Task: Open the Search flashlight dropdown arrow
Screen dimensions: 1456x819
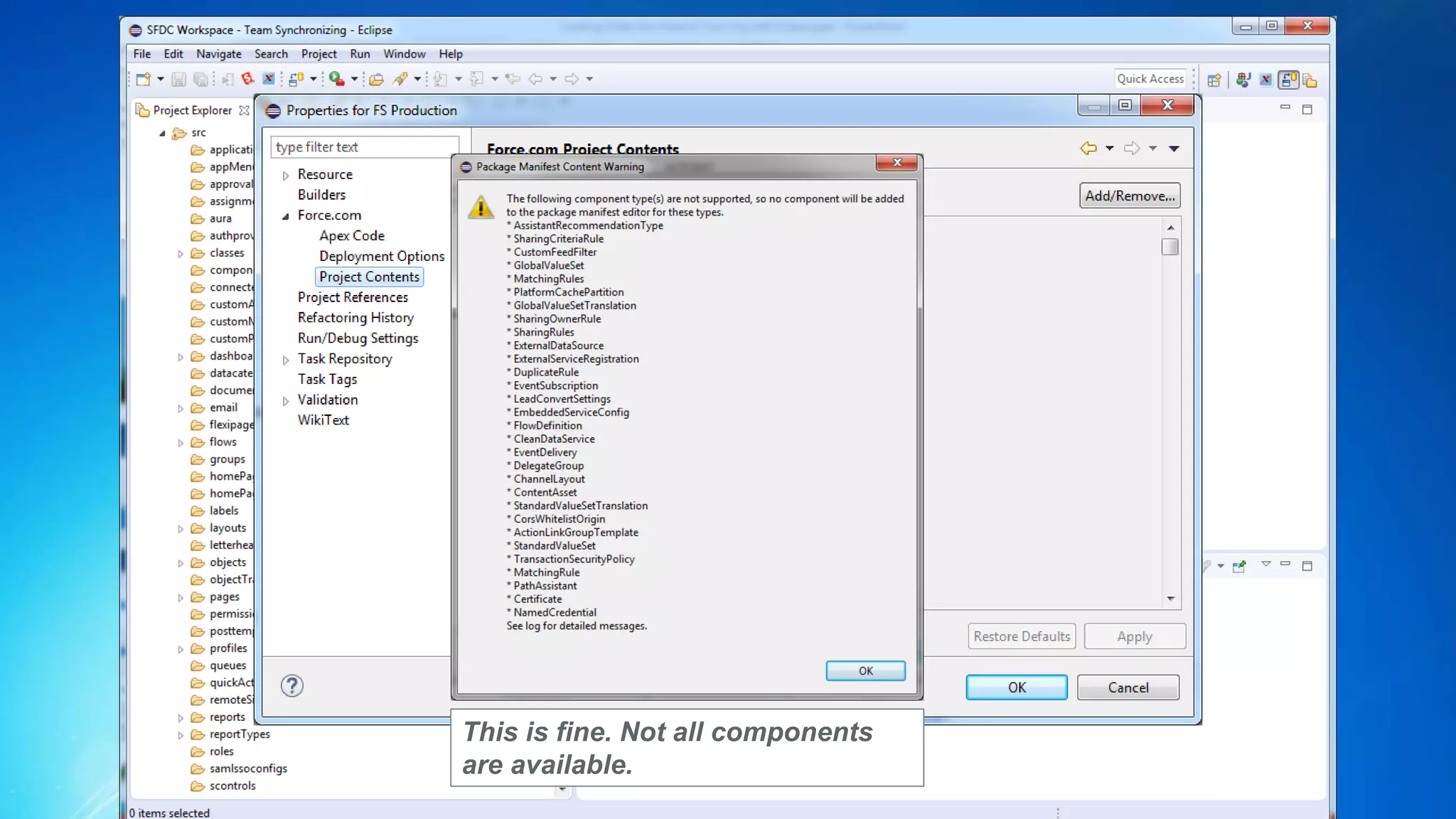Action: click(x=417, y=79)
